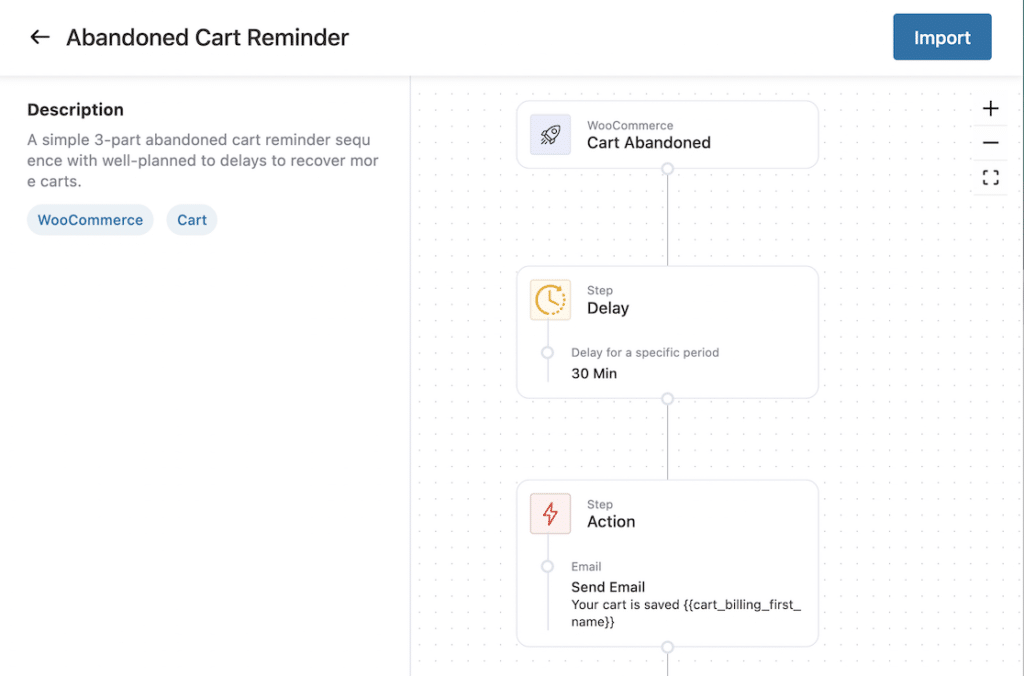
Task: Click the 30 Min delay value
Action: (594, 374)
